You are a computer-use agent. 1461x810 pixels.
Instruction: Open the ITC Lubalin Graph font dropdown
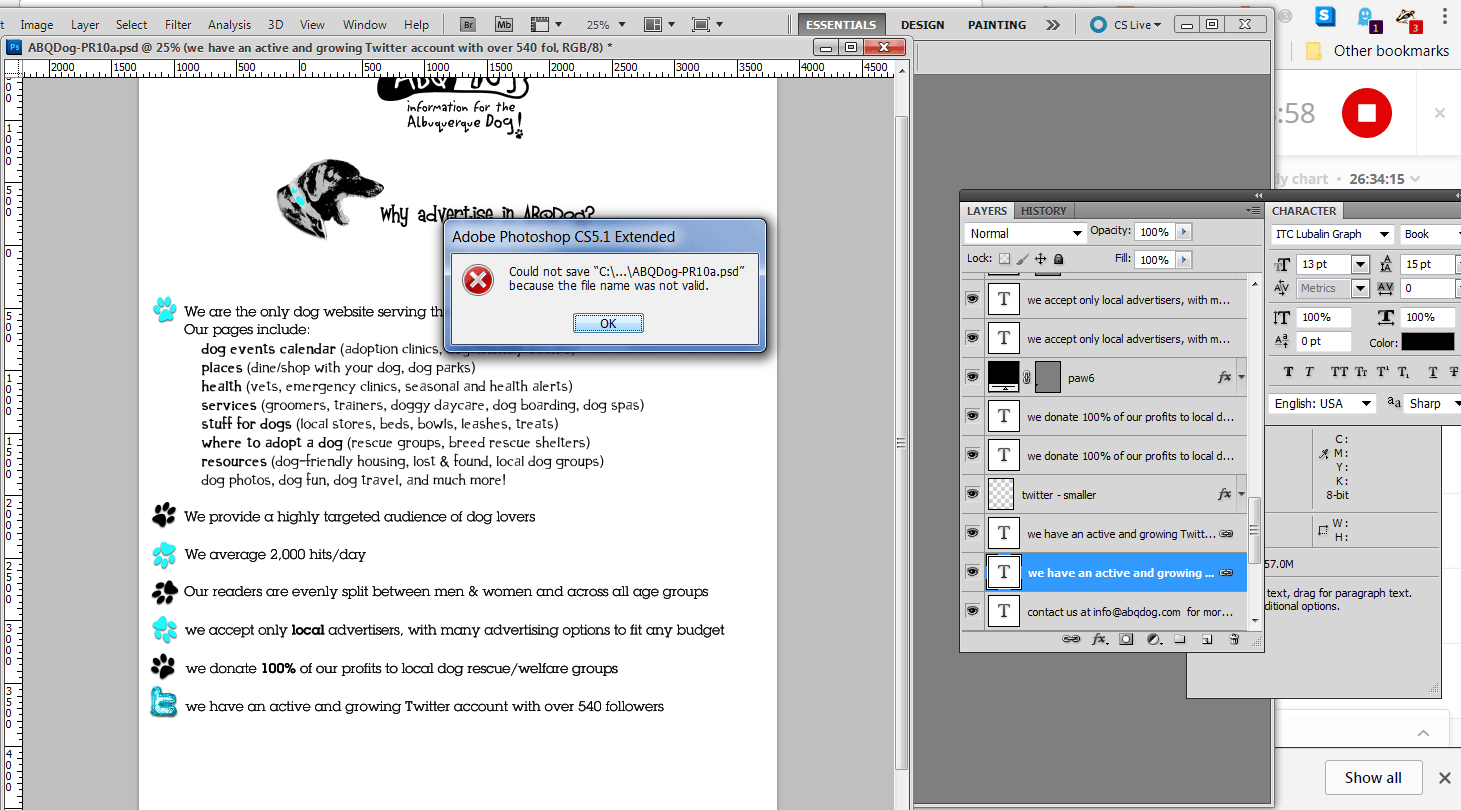[1332, 234]
